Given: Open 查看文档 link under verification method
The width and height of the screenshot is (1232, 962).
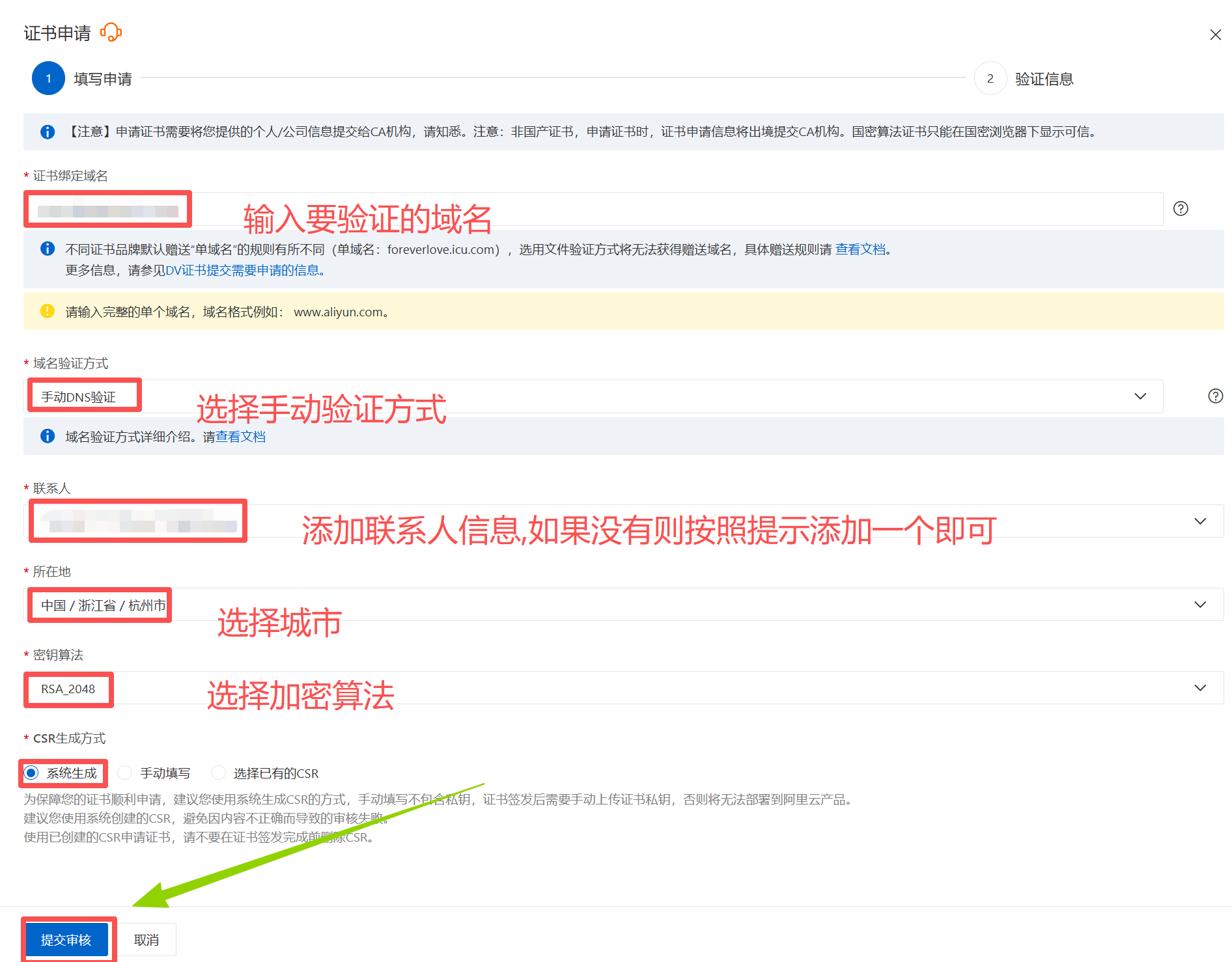Looking at the screenshot, I should click(x=240, y=437).
